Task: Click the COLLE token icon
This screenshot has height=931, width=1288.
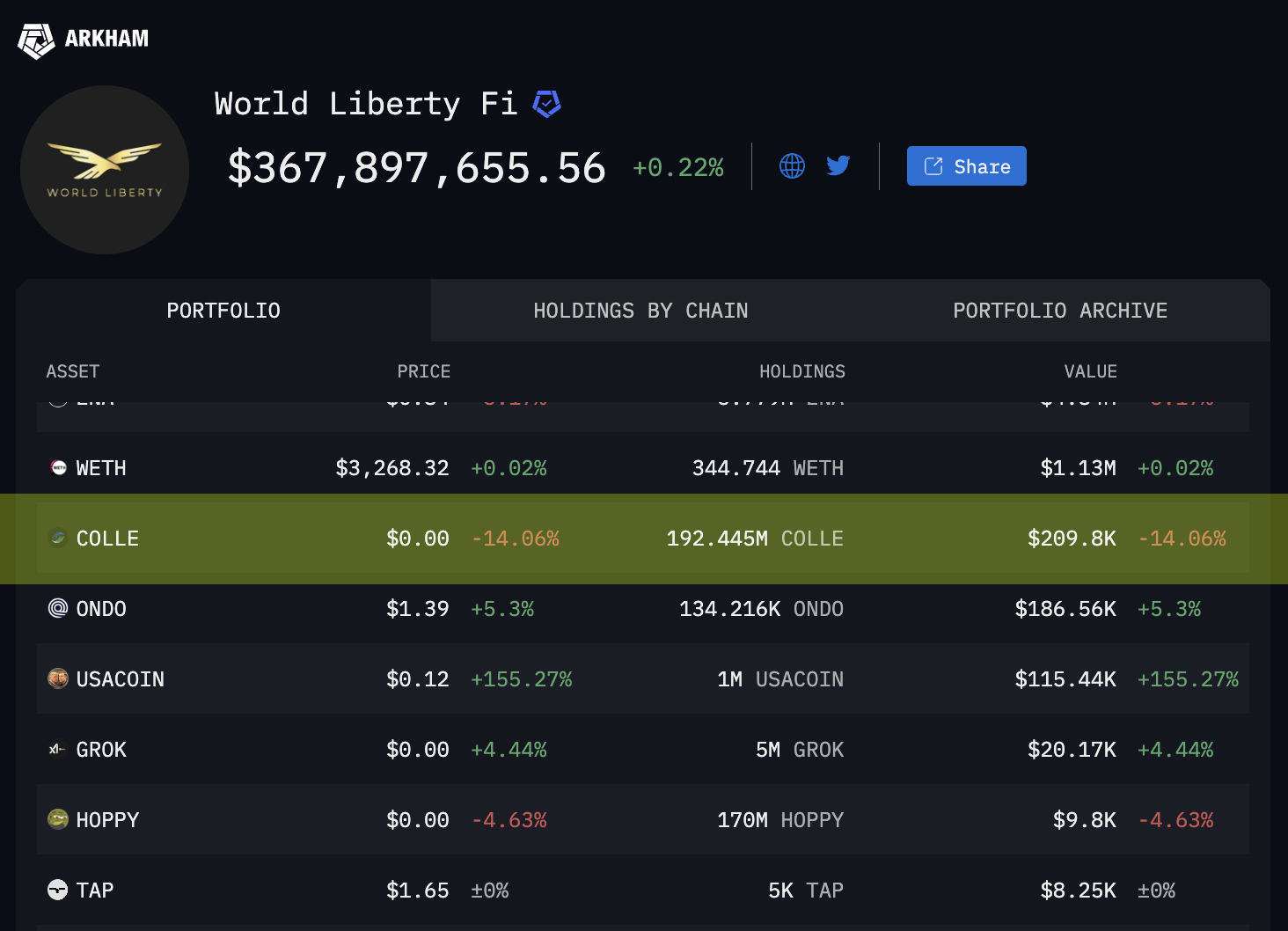Action: pyautogui.click(x=56, y=538)
